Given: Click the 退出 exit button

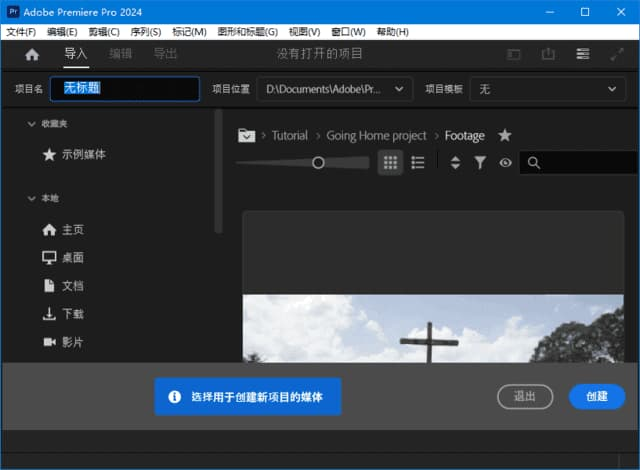Looking at the screenshot, I should click(525, 396).
